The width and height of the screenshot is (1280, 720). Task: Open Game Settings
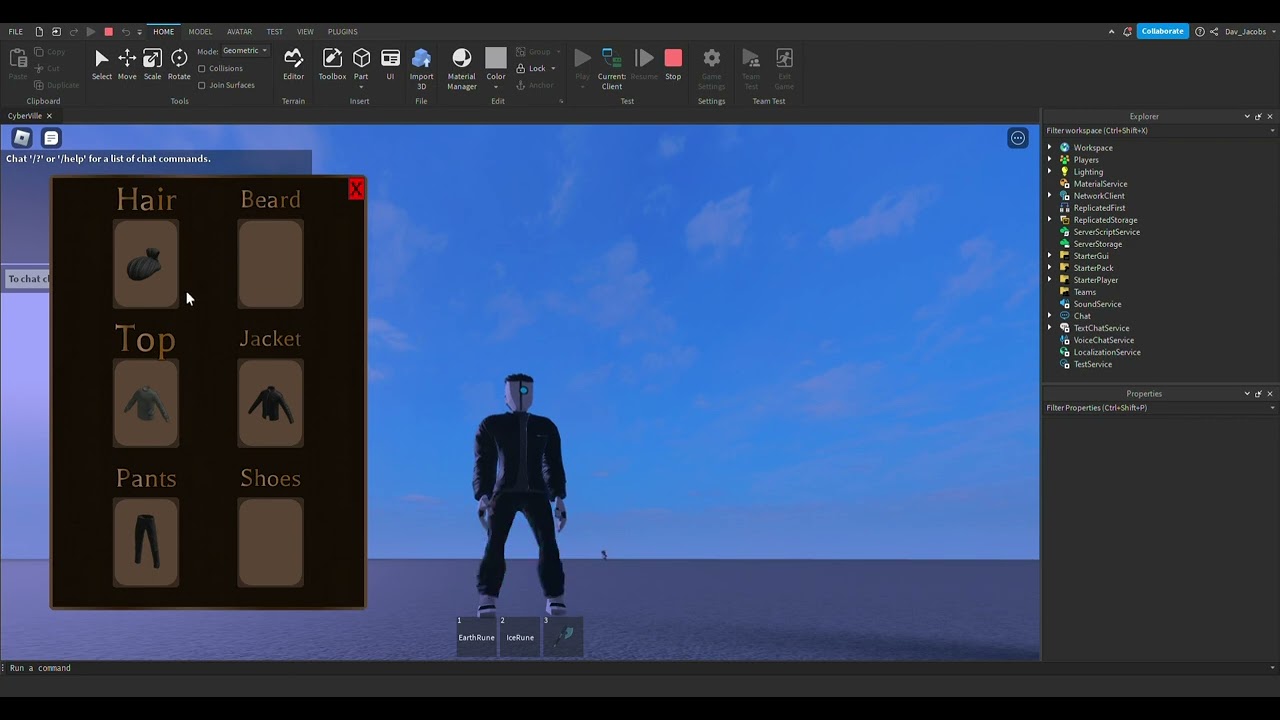pos(711,68)
